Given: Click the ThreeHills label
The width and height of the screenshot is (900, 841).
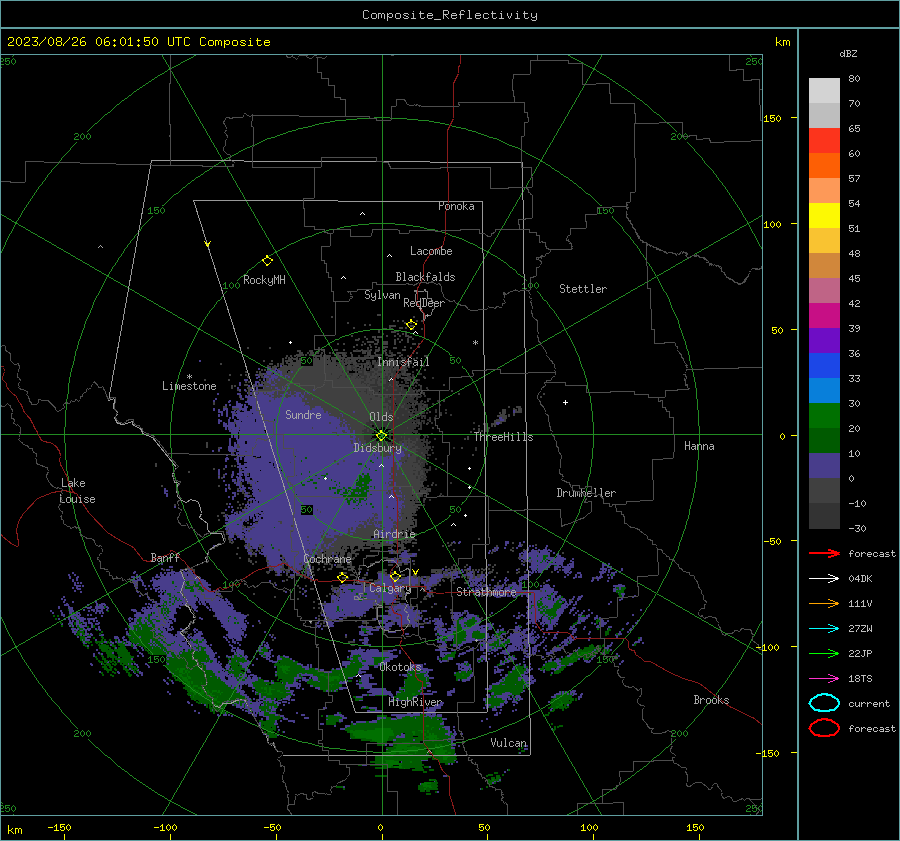Looking at the screenshot, I should tap(503, 437).
